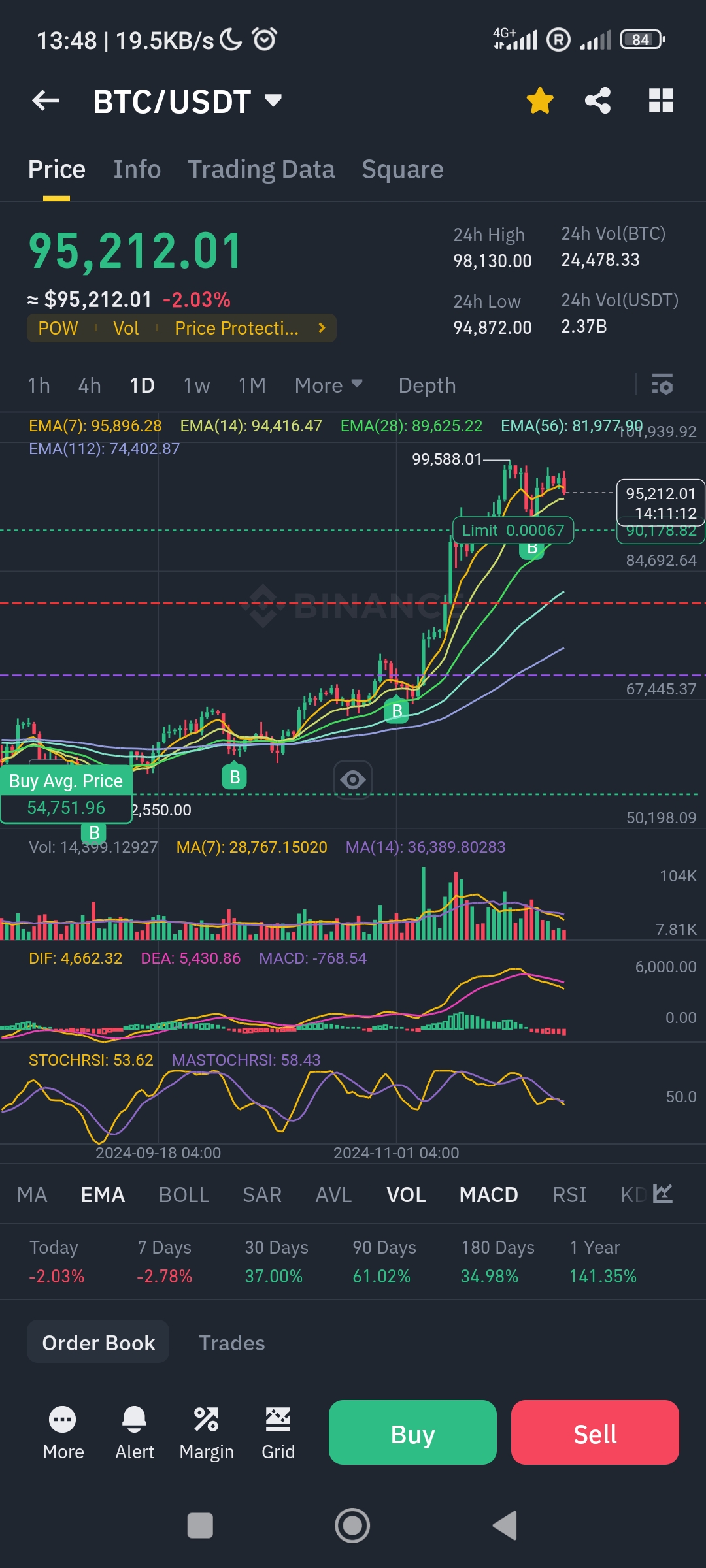706x1568 pixels.
Task: Open the Depth chart view
Action: click(427, 385)
